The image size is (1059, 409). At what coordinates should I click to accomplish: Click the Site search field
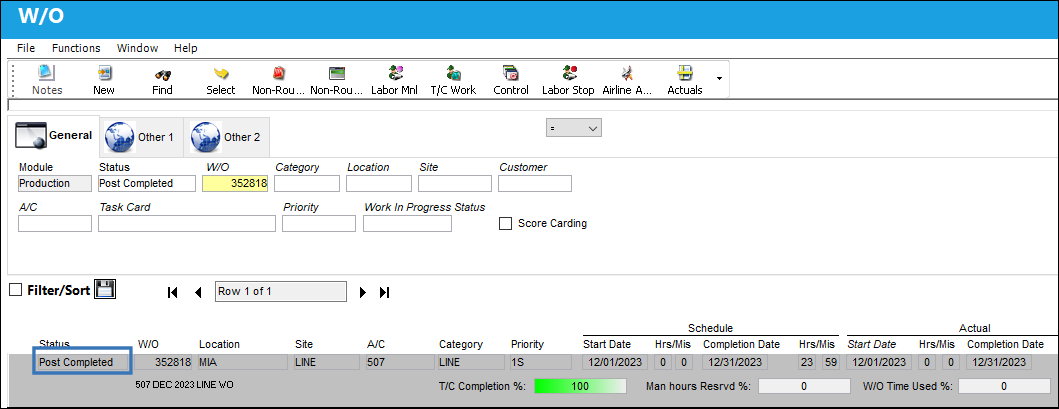click(x=455, y=184)
